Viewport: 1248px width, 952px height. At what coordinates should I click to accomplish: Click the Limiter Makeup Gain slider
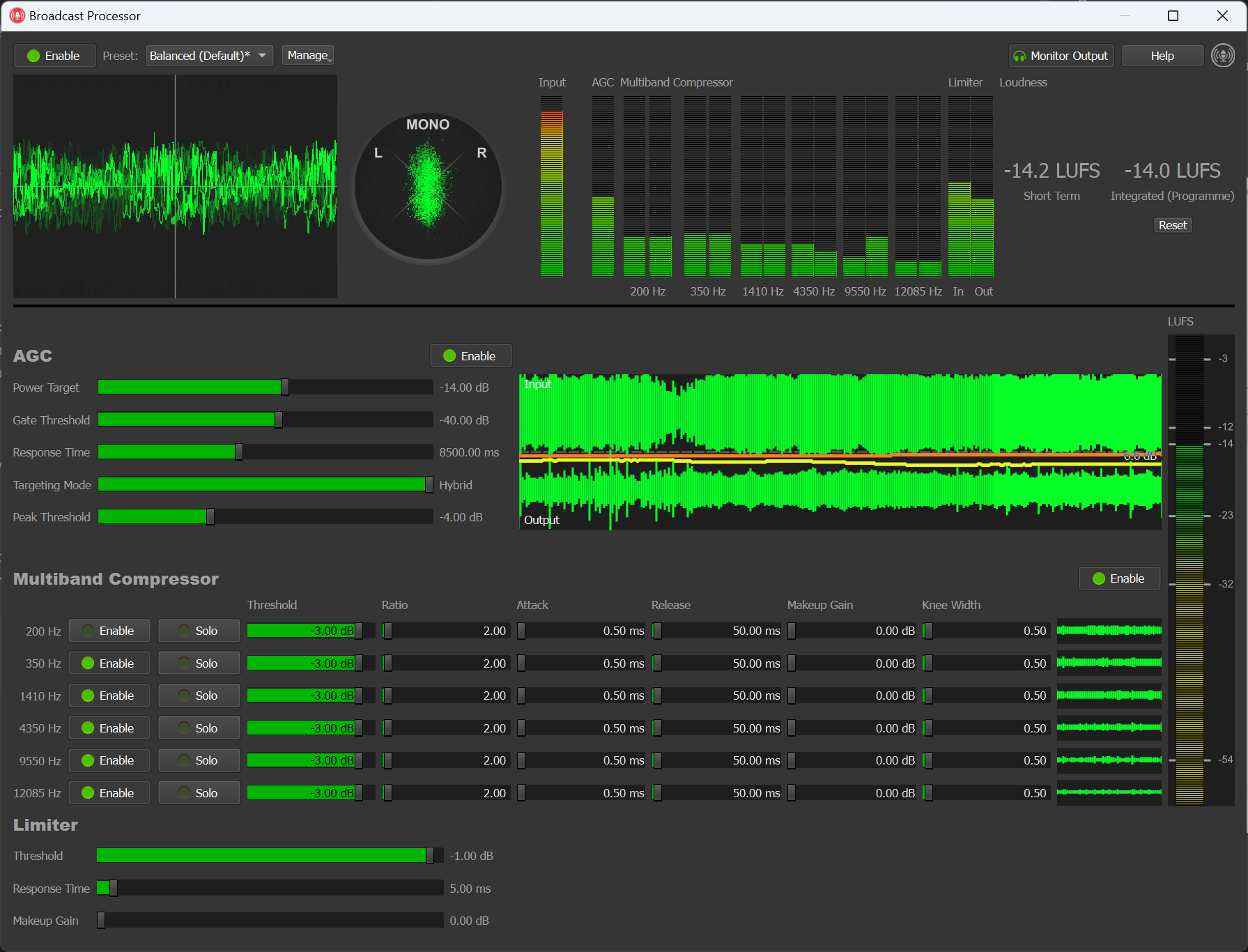(270, 921)
